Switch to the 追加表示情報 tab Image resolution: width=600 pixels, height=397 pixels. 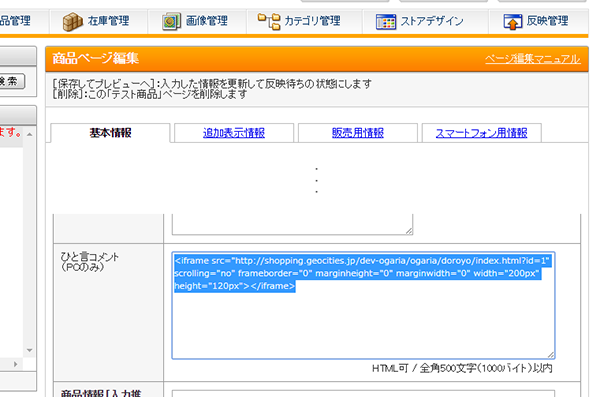234,133
